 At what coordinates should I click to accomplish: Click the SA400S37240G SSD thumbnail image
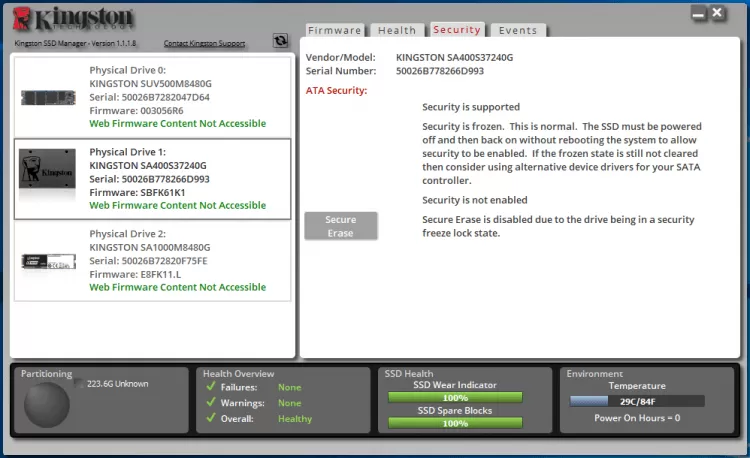click(x=47, y=178)
